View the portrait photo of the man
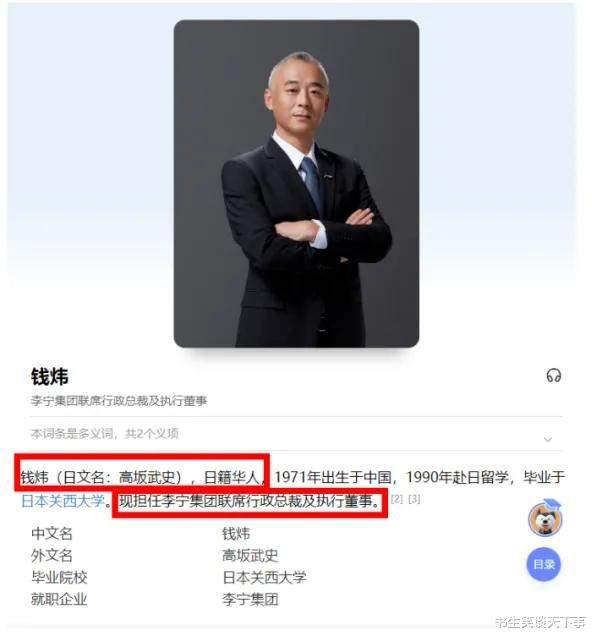Image resolution: width=592 pixels, height=637 pixels. 296,183
